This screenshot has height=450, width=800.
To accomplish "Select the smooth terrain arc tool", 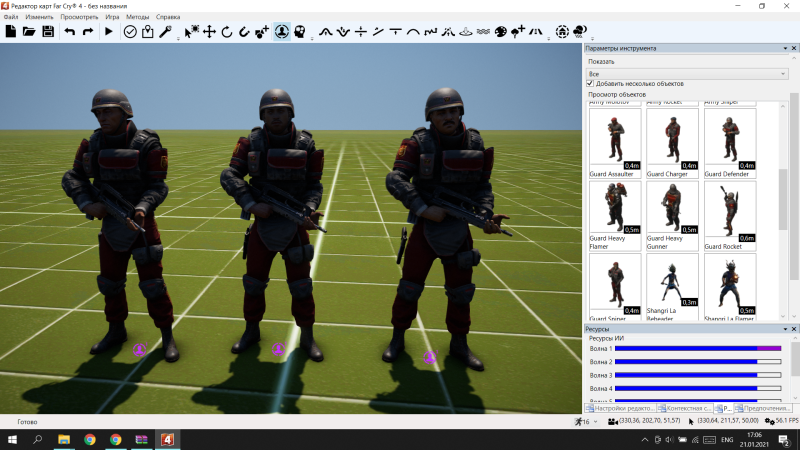I will click(413, 32).
